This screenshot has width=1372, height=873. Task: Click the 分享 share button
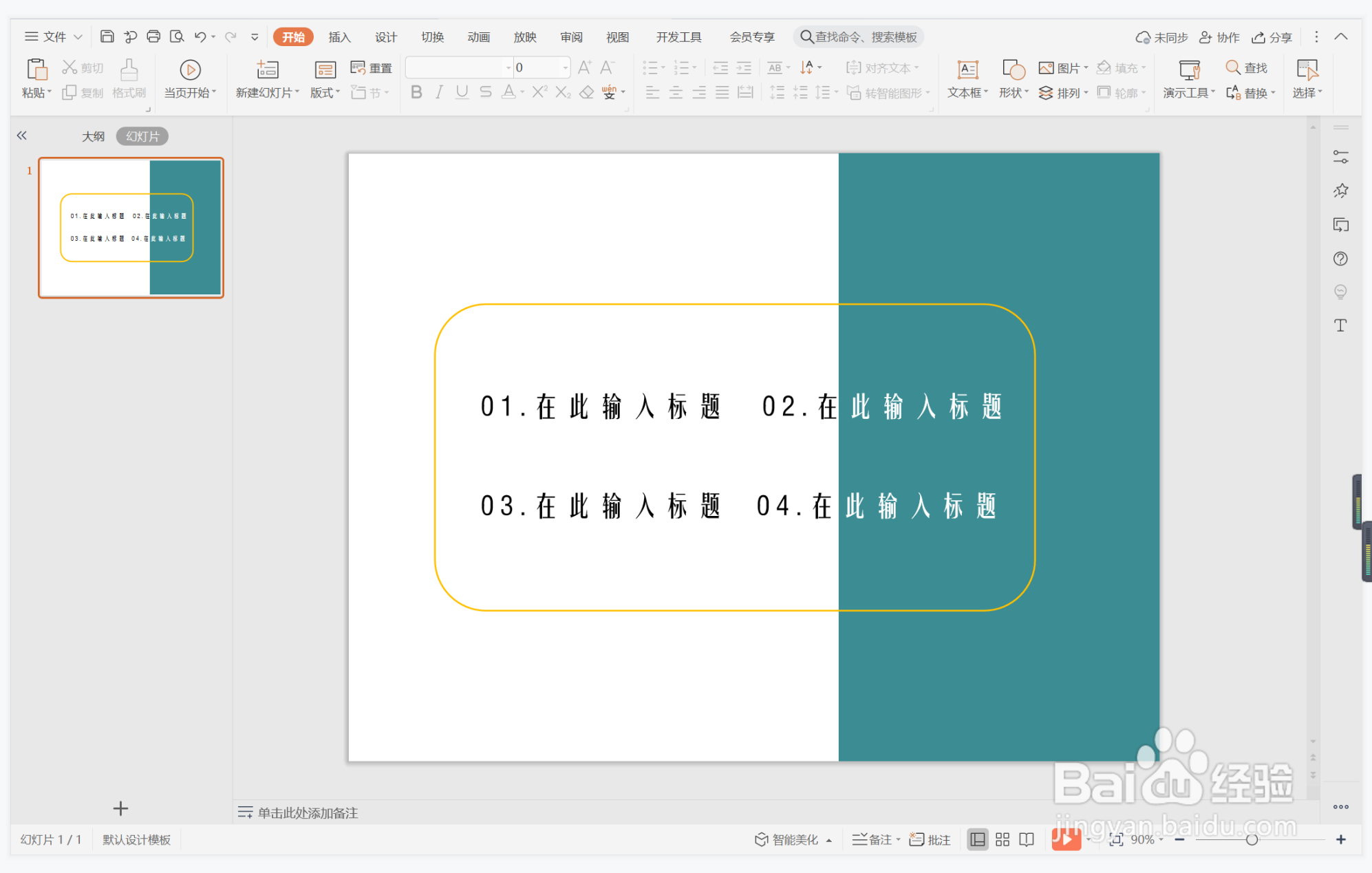[x=1271, y=36]
